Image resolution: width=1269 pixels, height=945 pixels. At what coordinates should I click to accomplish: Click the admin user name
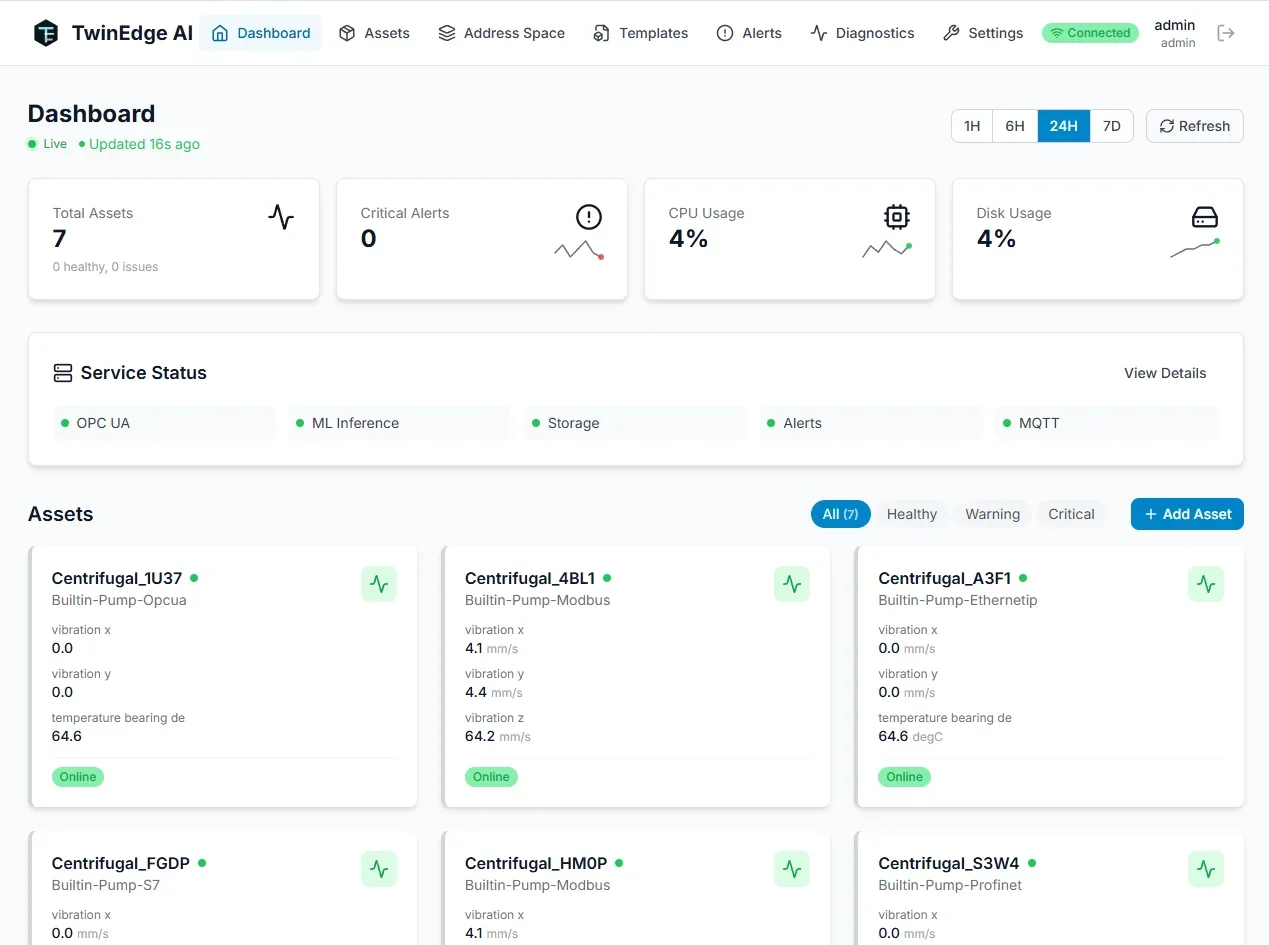(1175, 25)
